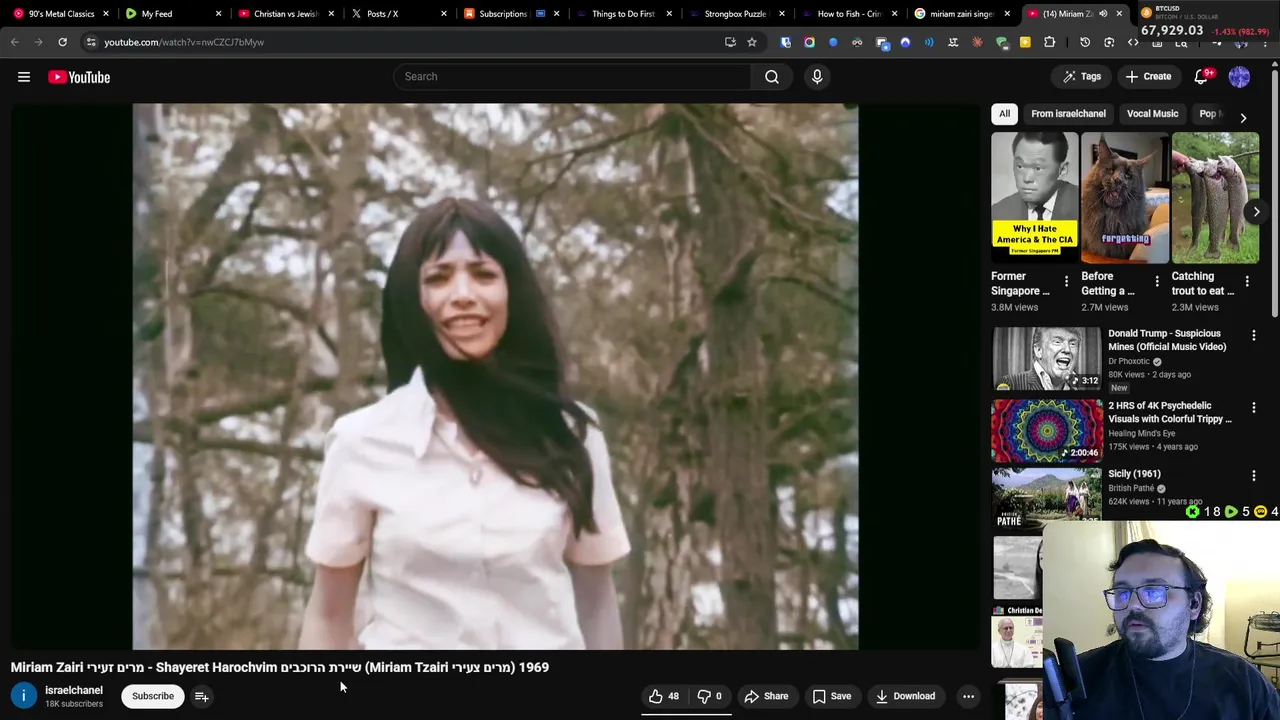Subscribe to israelchanel
Screen dimensions: 1280x720
click(x=153, y=696)
